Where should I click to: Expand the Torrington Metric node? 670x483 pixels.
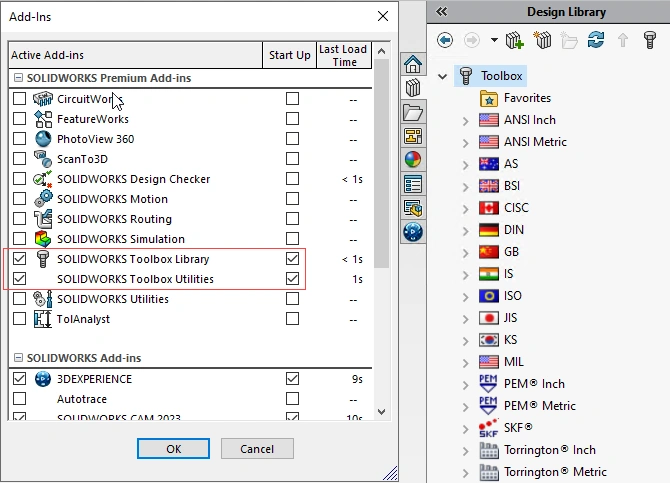click(x=466, y=472)
